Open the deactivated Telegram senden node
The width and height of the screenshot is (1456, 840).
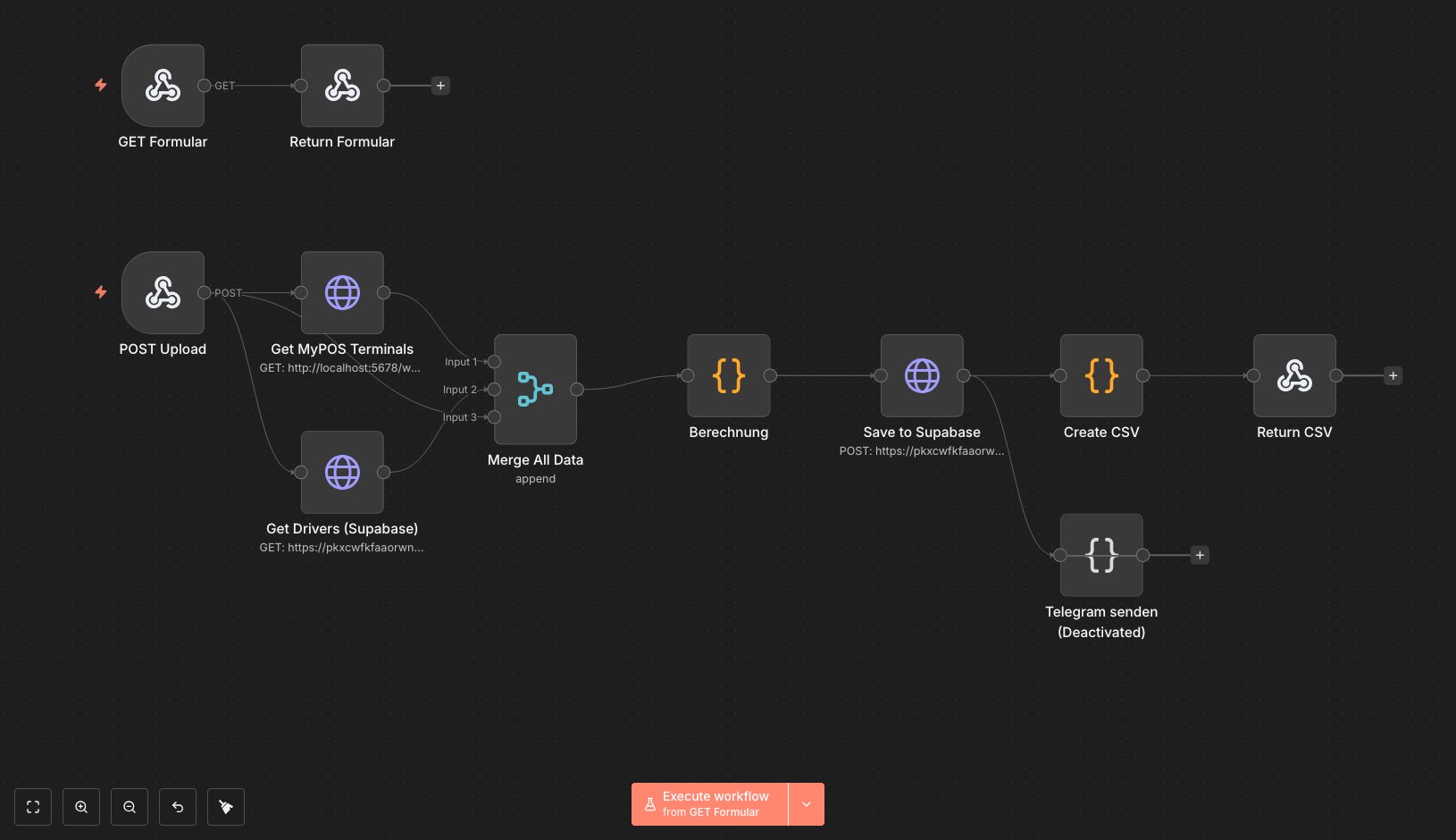point(1100,554)
